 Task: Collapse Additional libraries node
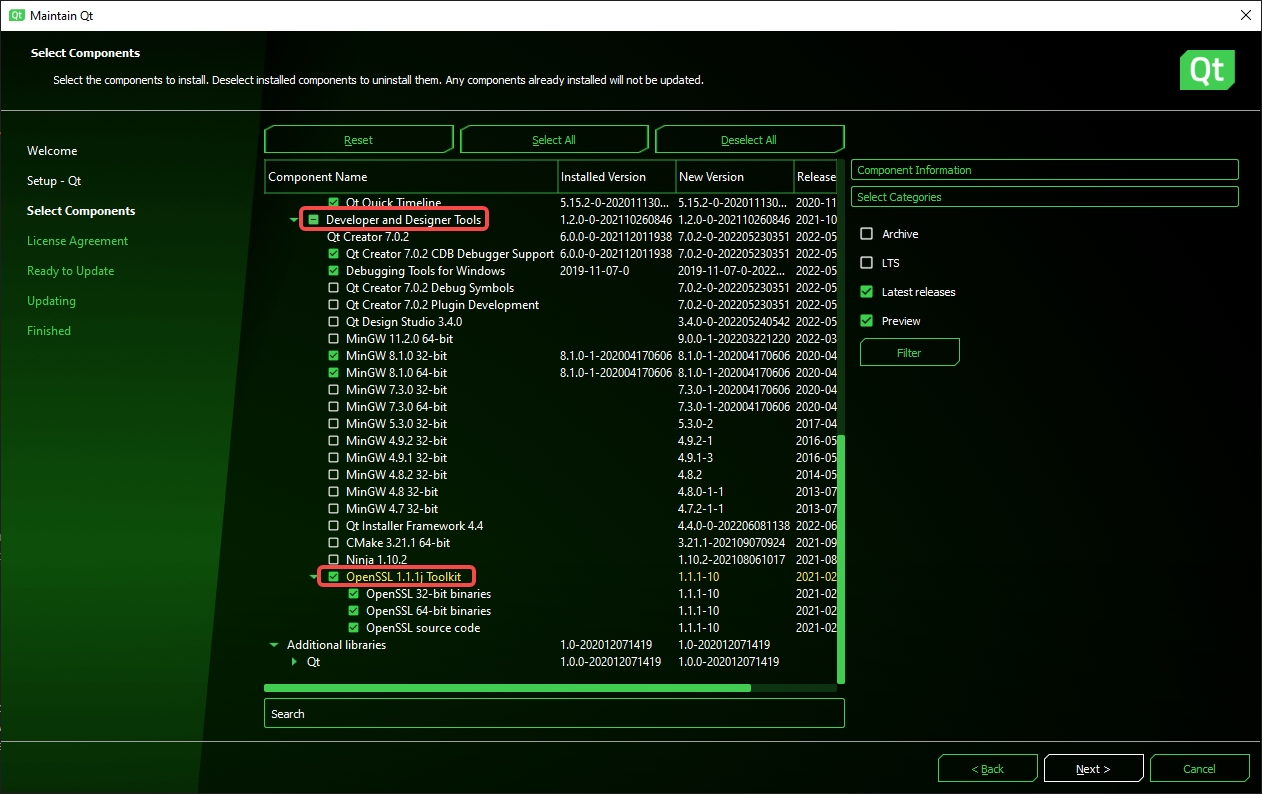click(x=274, y=645)
